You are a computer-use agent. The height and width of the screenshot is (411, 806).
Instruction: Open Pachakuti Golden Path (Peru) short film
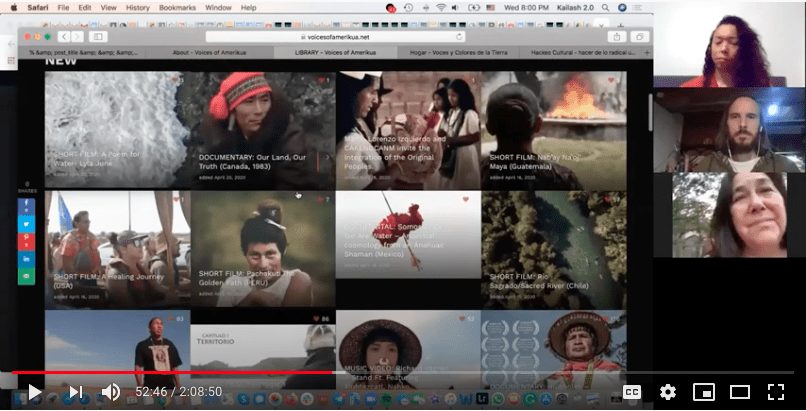(263, 250)
